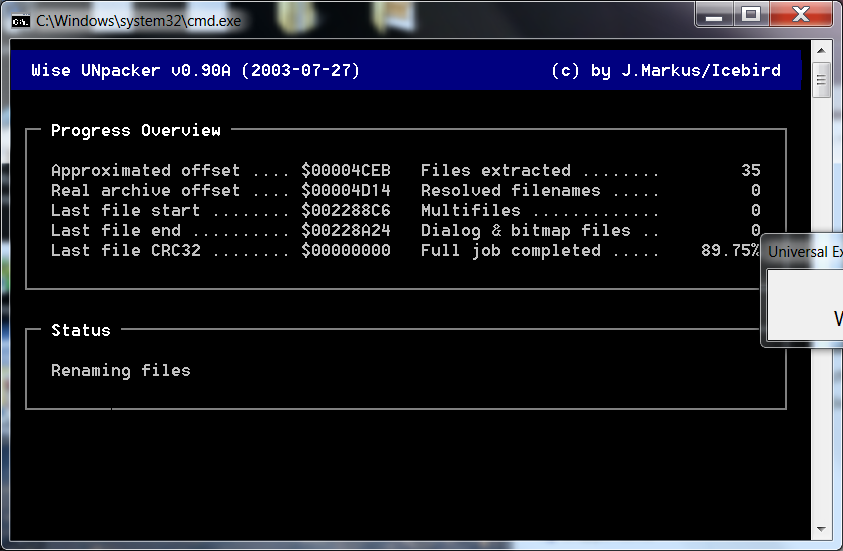Click the Approximated offset value $00004CEB
The height and width of the screenshot is (551, 843).
point(345,170)
